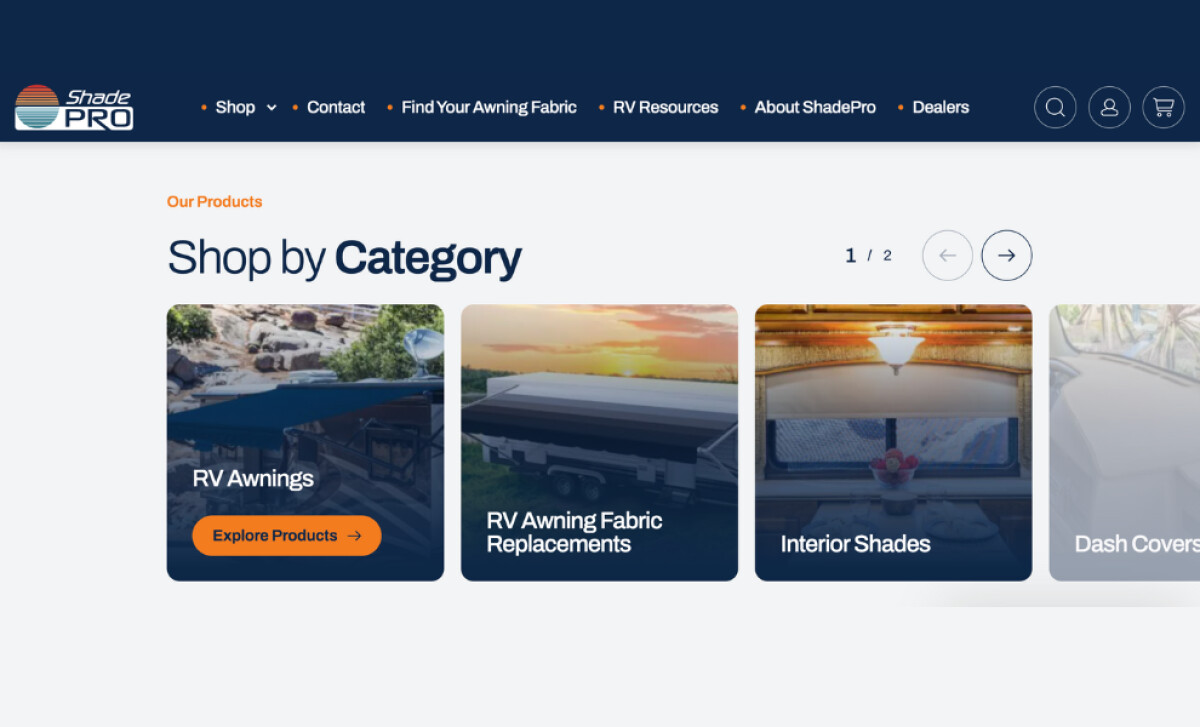Open the shopping cart icon

[x=1163, y=107]
